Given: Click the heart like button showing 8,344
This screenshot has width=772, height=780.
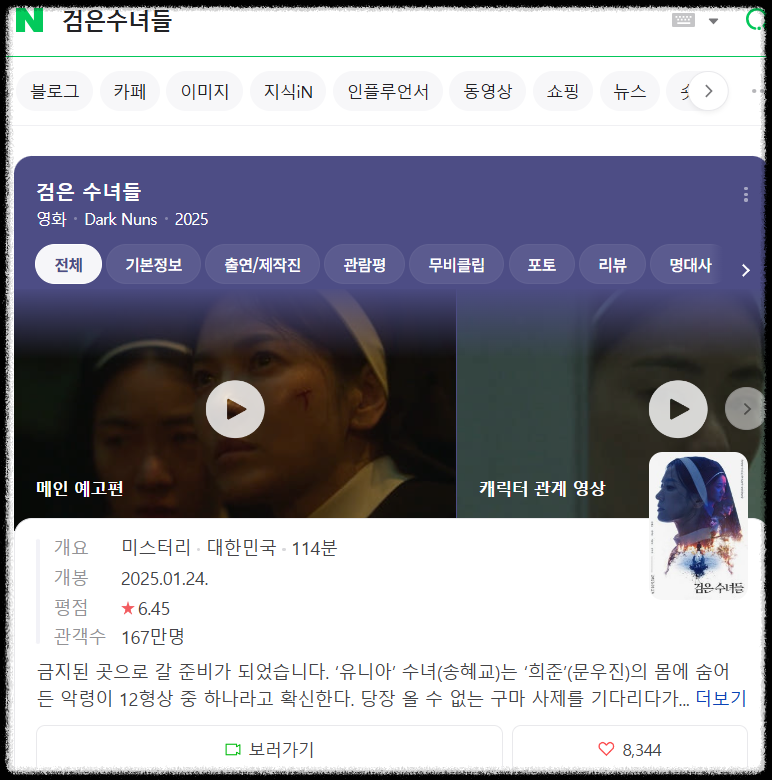Looking at the screenshot, I should pos(630,749).
